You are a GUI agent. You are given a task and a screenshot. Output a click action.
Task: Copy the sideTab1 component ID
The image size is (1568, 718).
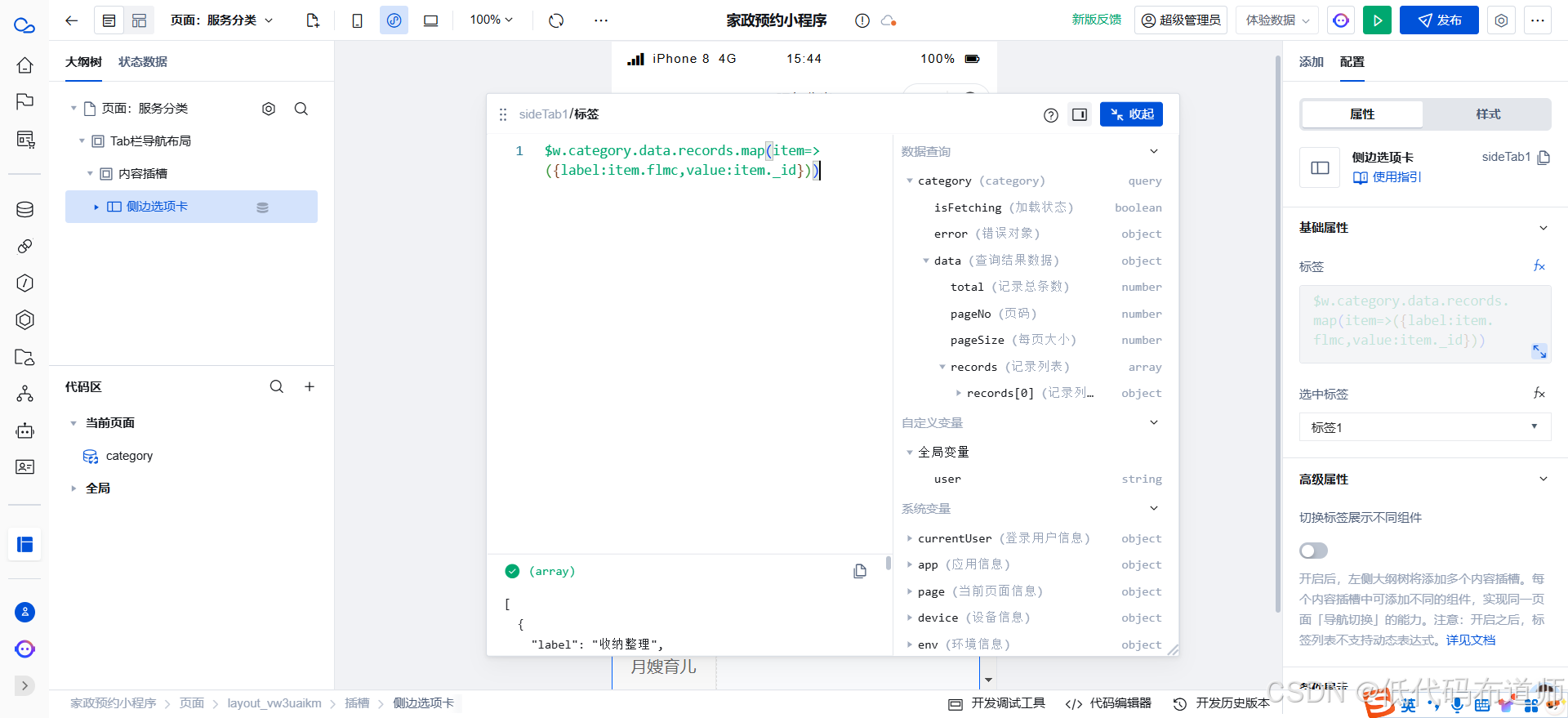(x=1543, y=158)
